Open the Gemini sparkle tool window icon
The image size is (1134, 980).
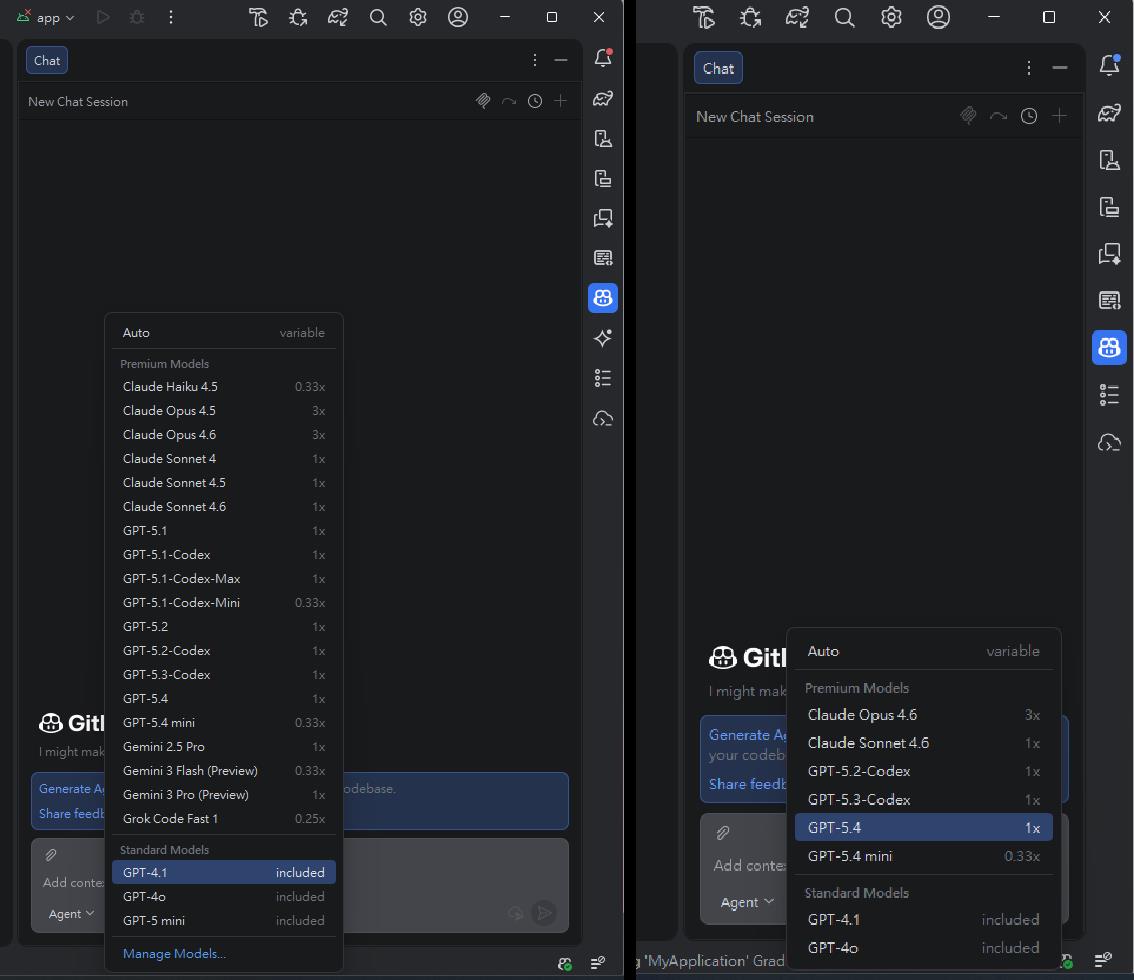point(602,338)
